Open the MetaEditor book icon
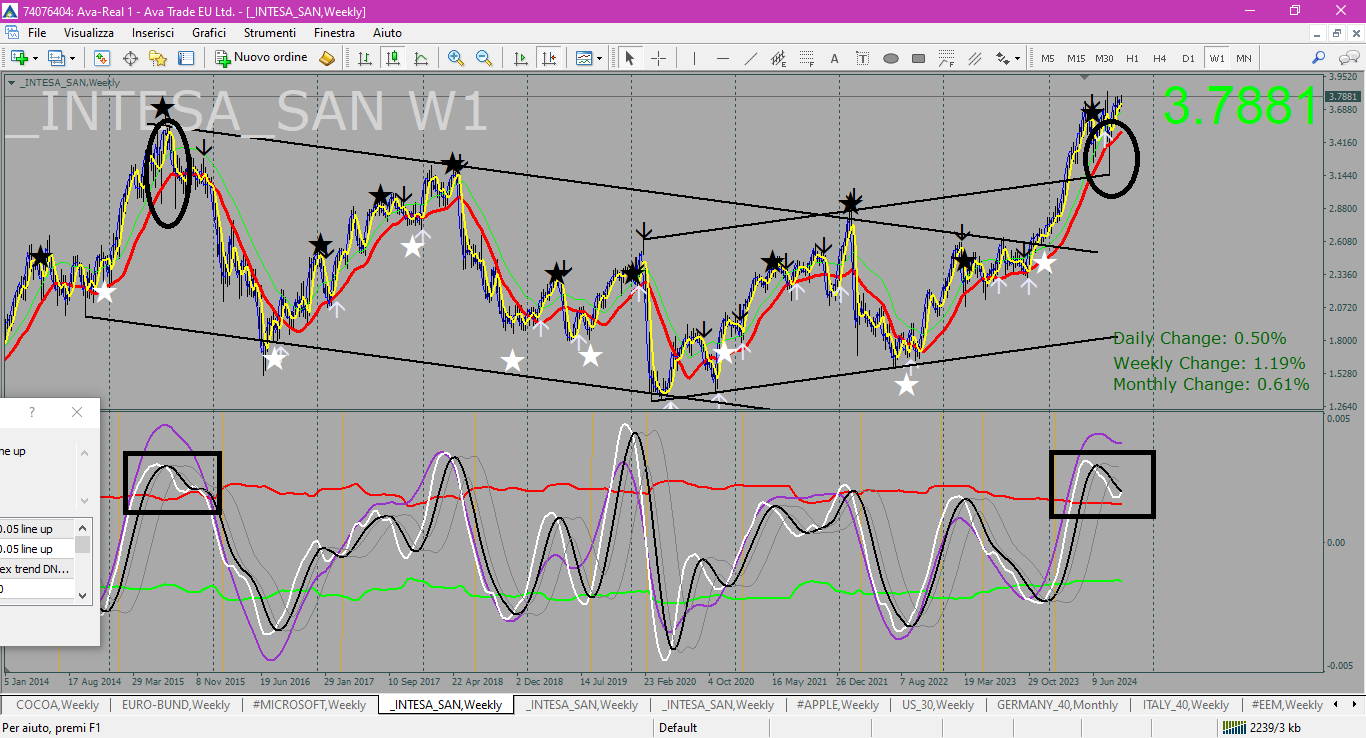 coord(328,58)
